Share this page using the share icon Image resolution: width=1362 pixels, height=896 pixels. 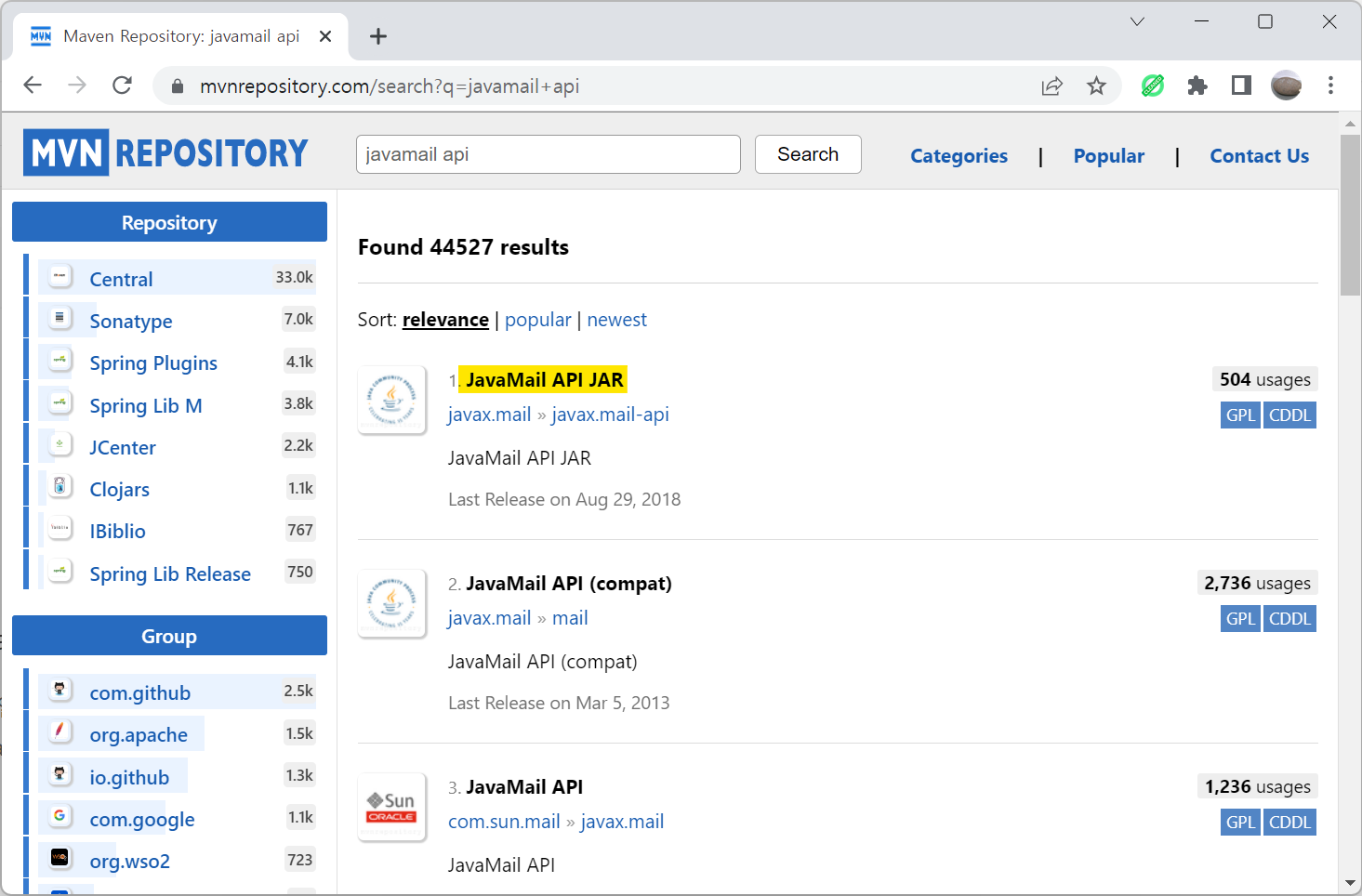(1052, 86)
